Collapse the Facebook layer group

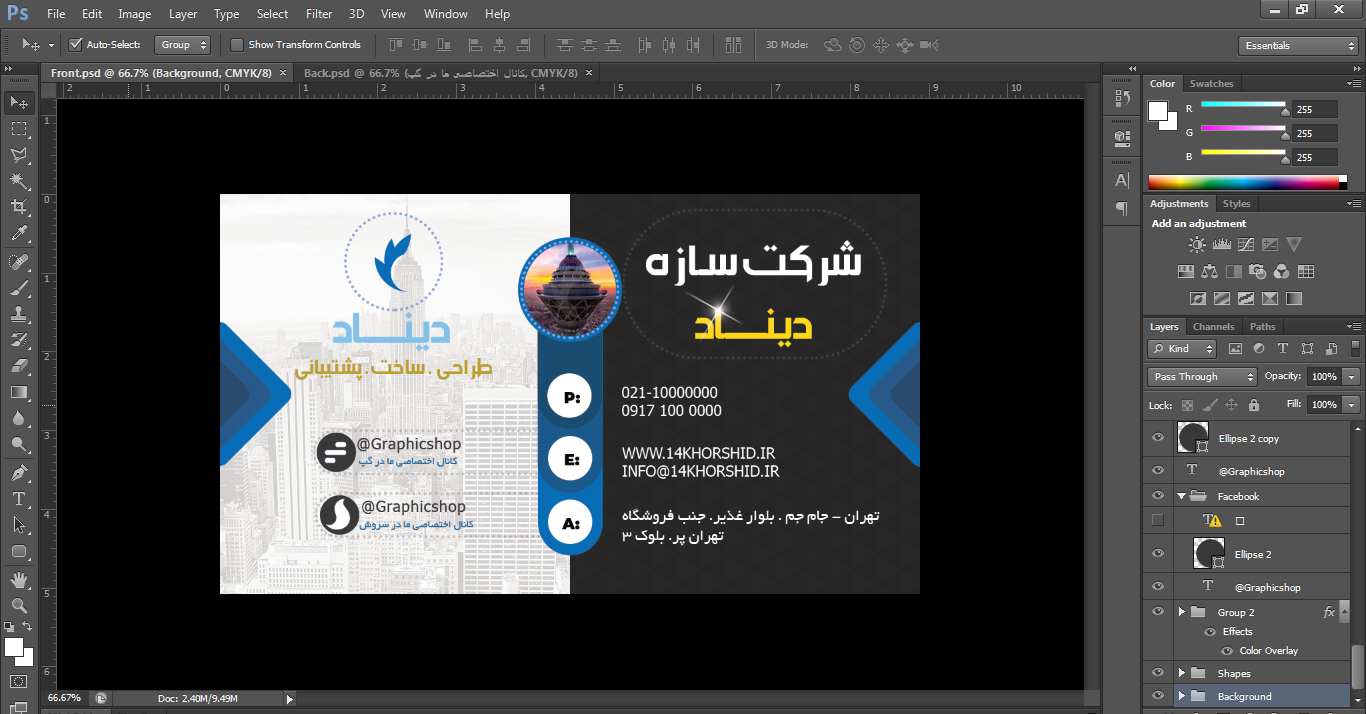pos(1181,496)
